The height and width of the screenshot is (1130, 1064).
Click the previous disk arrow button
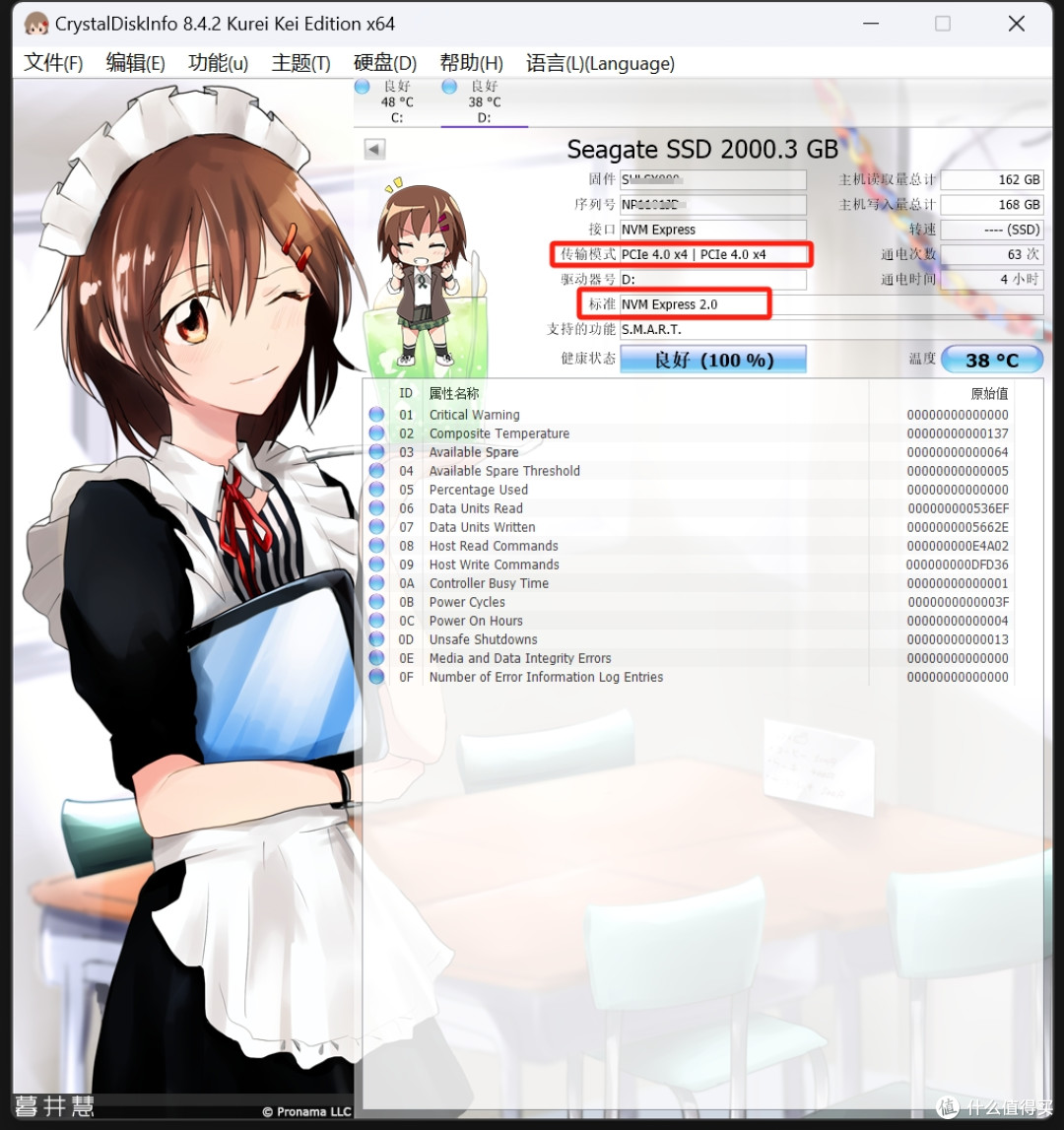point(374,149)
